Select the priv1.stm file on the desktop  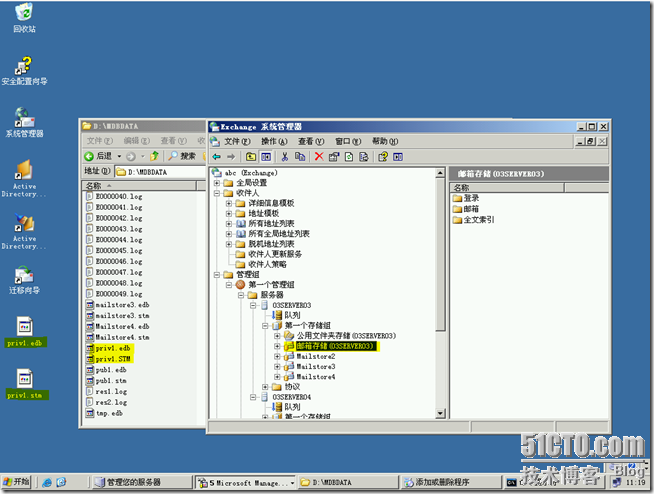click(x=25, y=384)
